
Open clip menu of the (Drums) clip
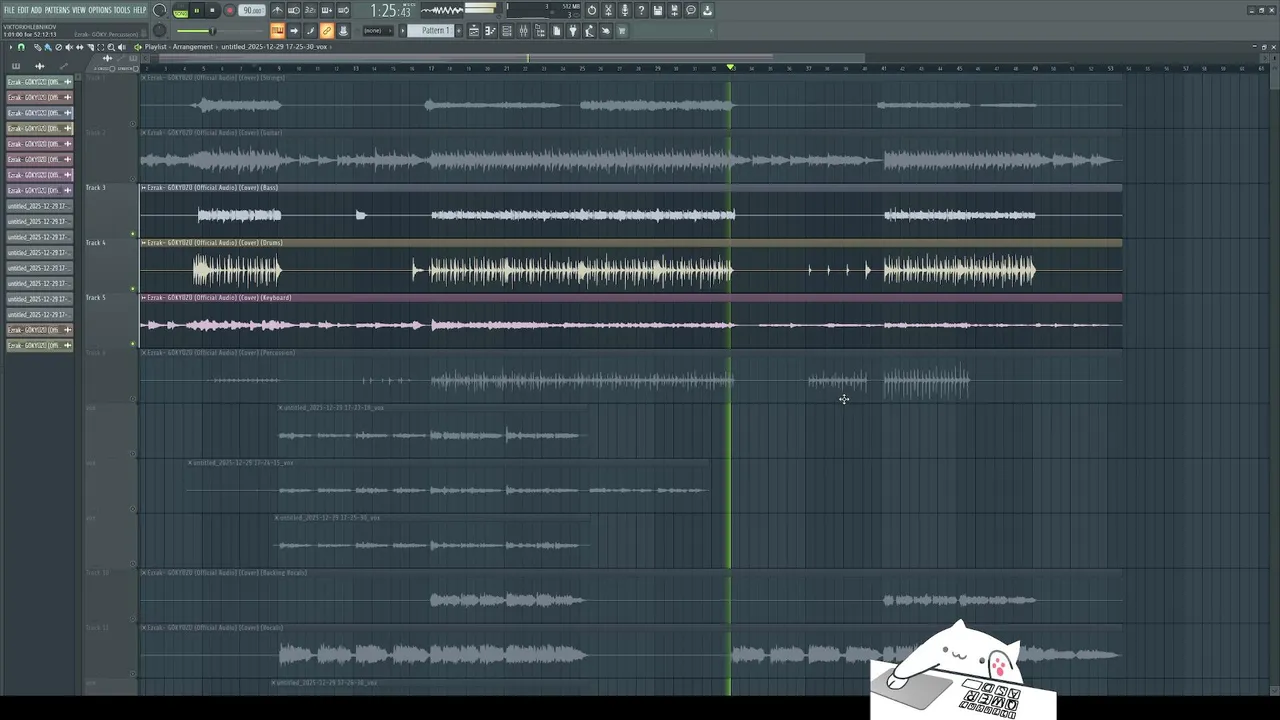pyautogui.click(x=144, y=242)
